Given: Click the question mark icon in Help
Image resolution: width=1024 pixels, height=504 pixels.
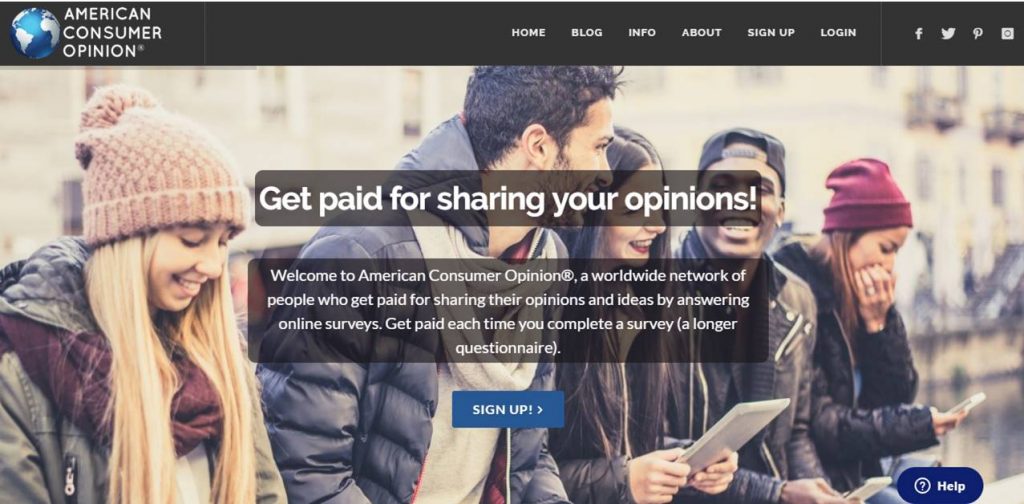Looking at the screenshot, I should click(922, 486).
